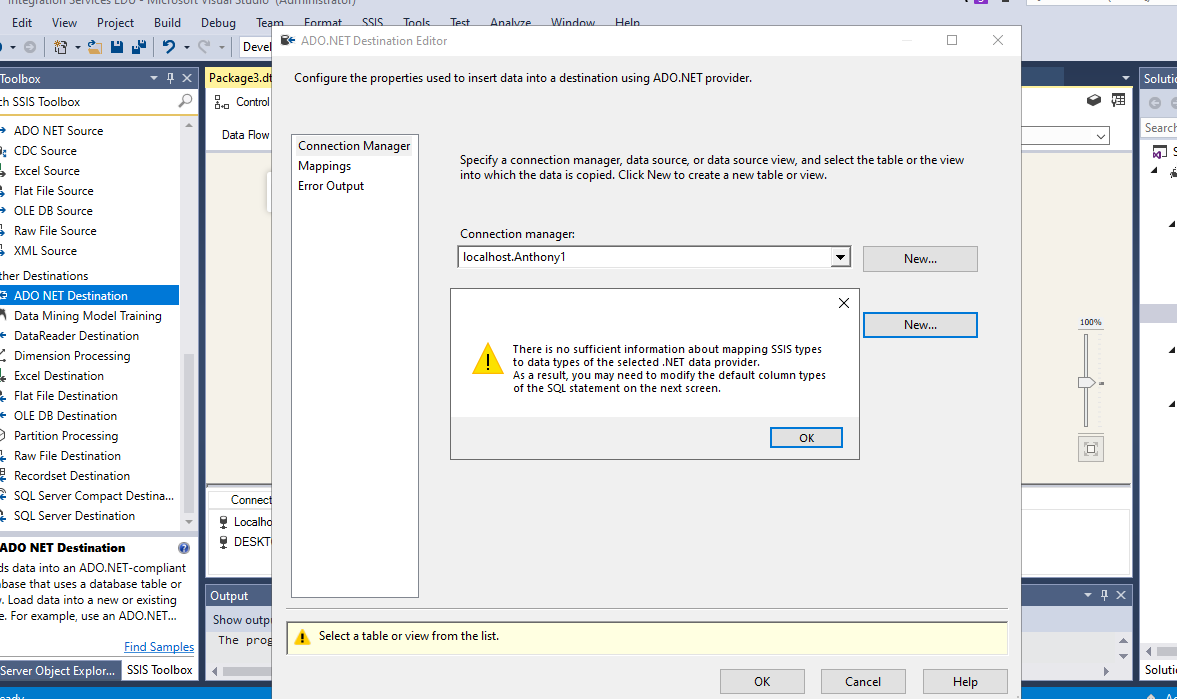Click OK in the warning message box

[806, 438]
